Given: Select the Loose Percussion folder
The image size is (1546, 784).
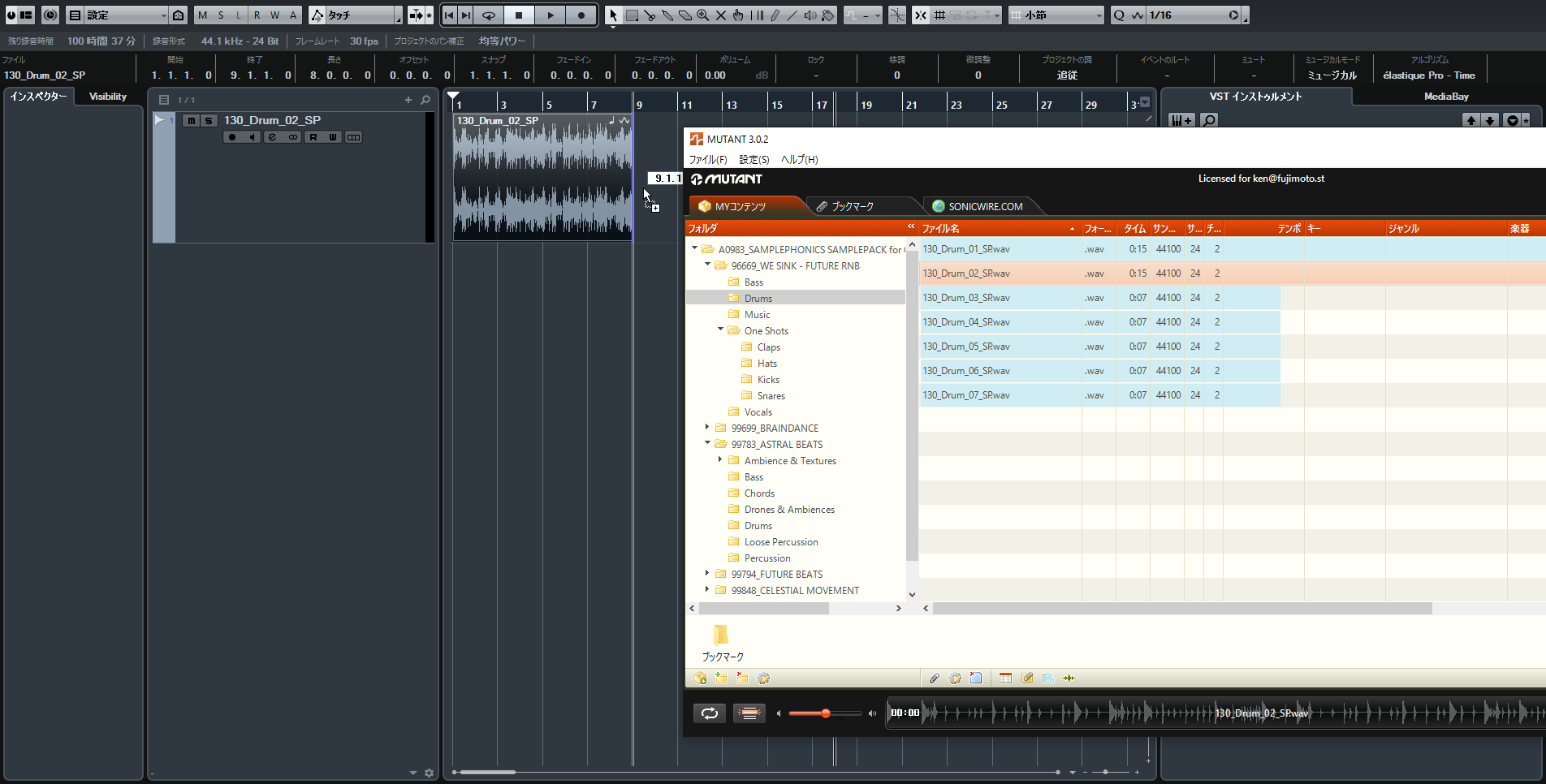Looking at the screenshot, I should (781, 541).
